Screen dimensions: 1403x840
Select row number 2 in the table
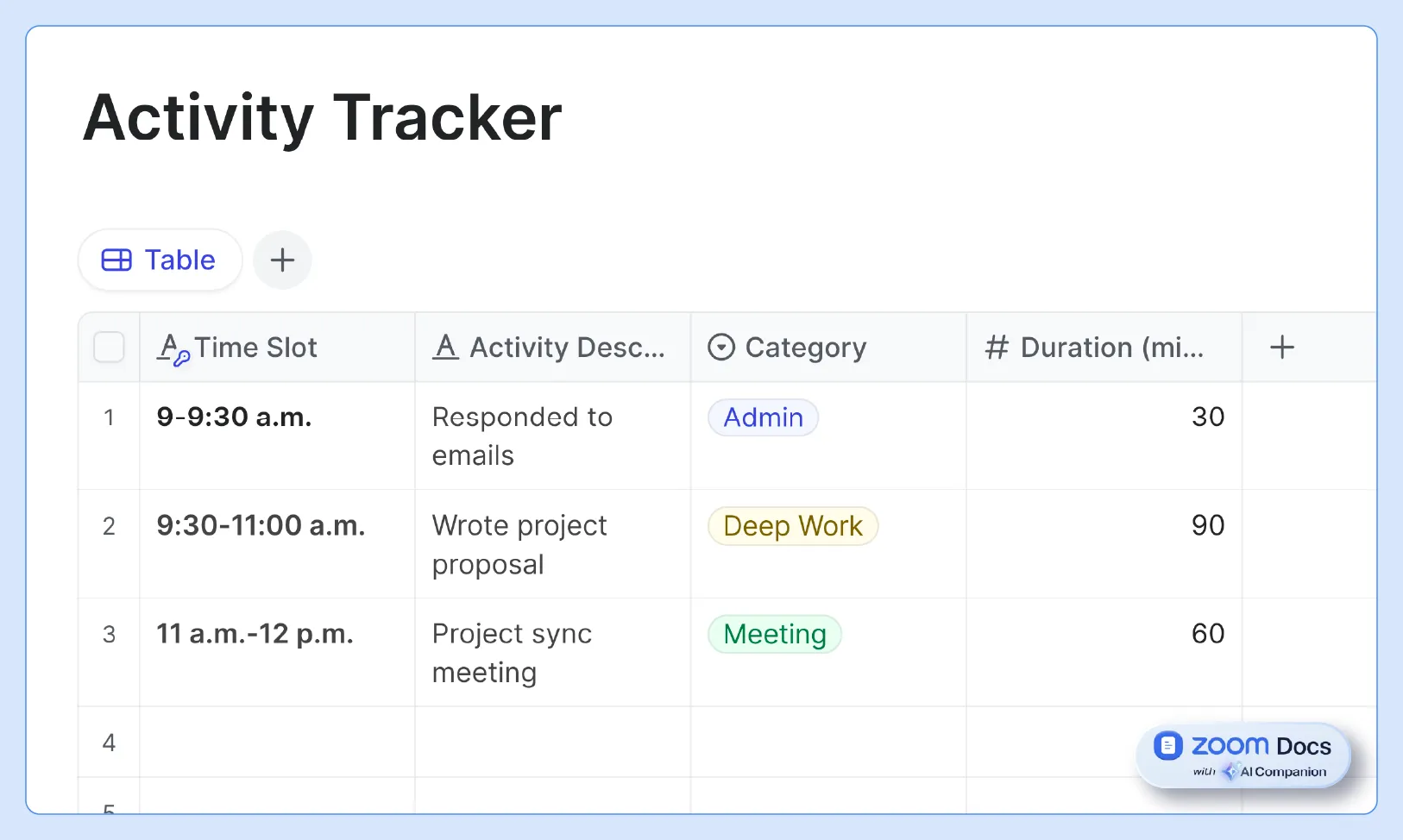click(x=109, y=526)
